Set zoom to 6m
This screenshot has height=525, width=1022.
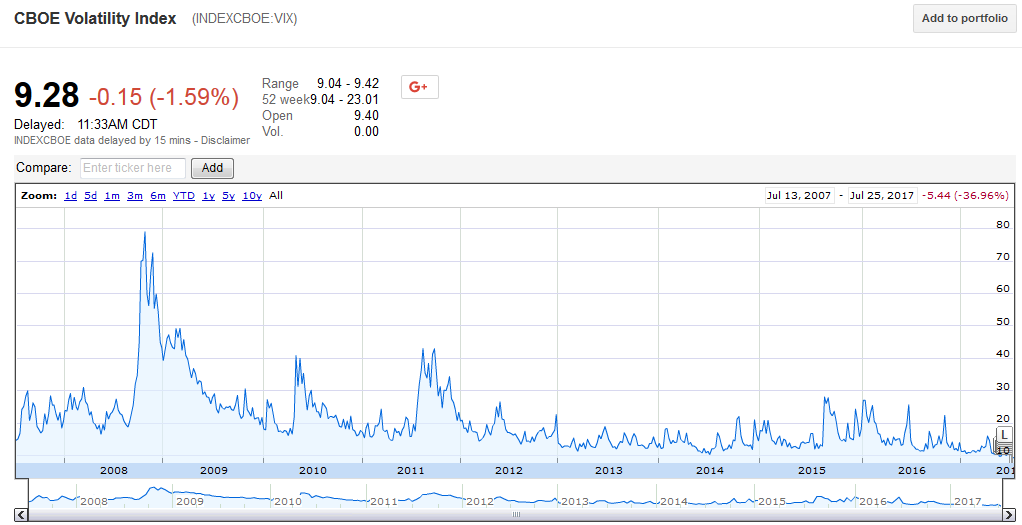coord(158,196)
